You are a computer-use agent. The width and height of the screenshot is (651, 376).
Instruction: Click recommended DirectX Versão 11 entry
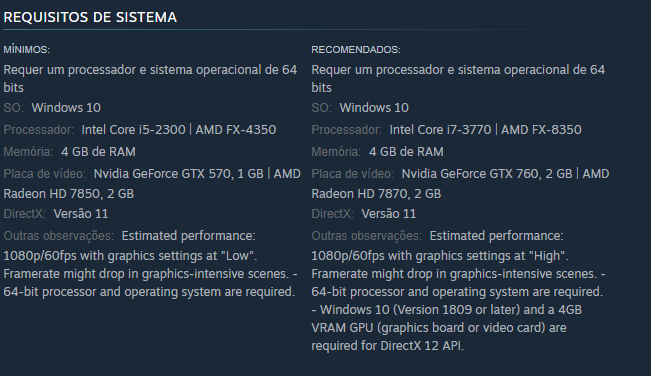389,214
